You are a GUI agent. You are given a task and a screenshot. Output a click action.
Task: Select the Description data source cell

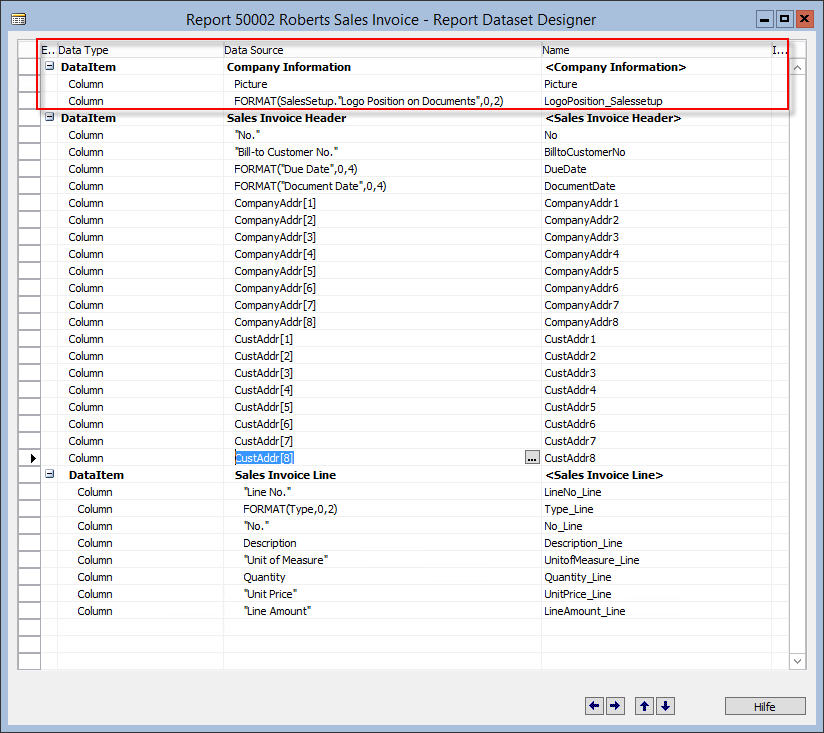tap(382, 543)
